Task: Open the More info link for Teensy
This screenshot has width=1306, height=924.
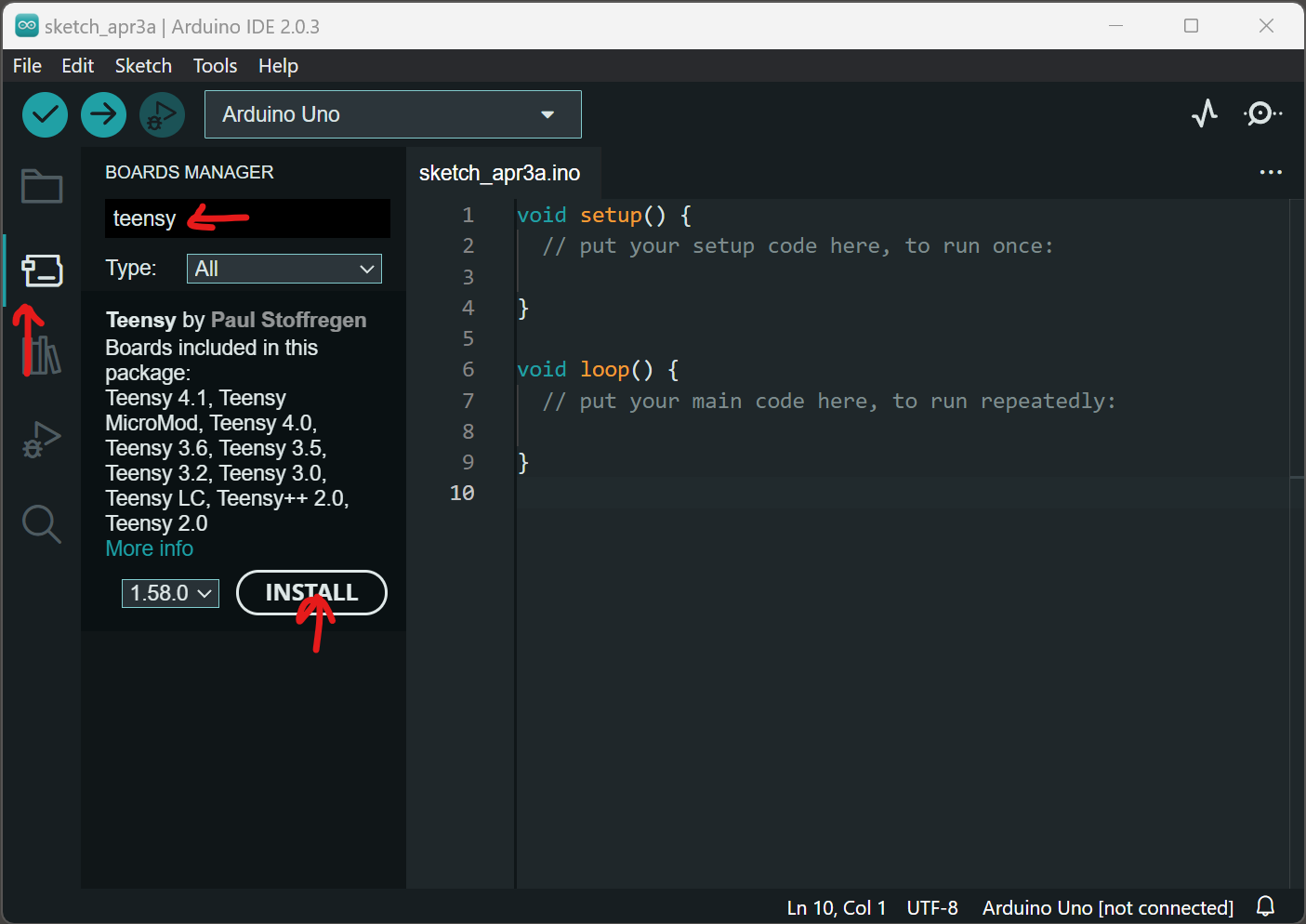Action: tap(150, 548)
